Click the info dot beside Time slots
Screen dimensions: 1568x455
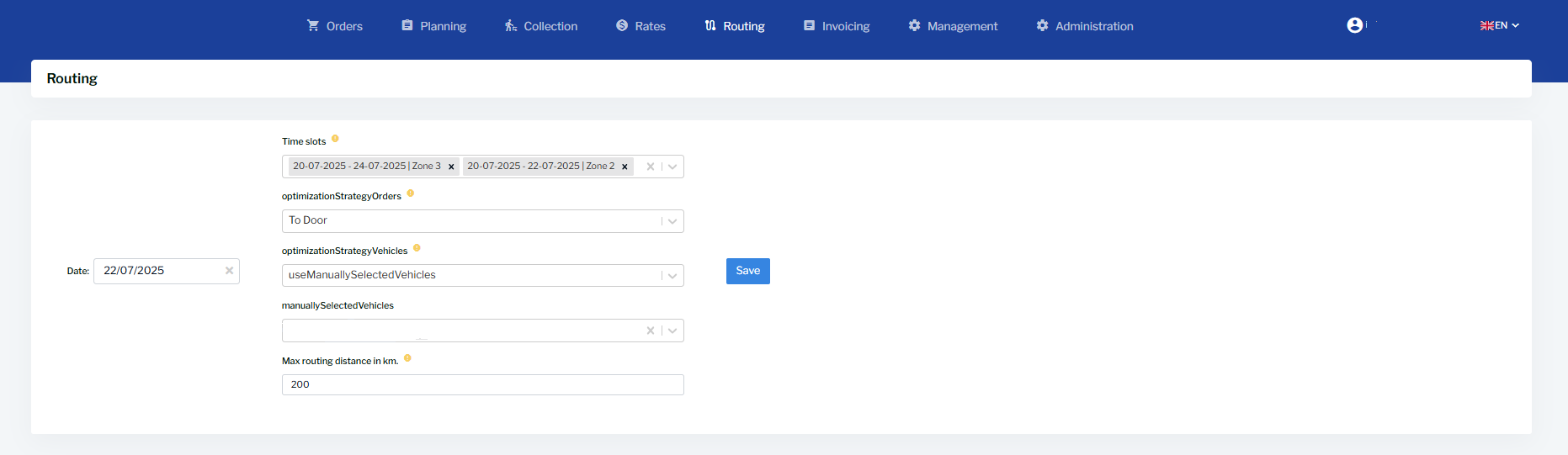tap(335, 139)
